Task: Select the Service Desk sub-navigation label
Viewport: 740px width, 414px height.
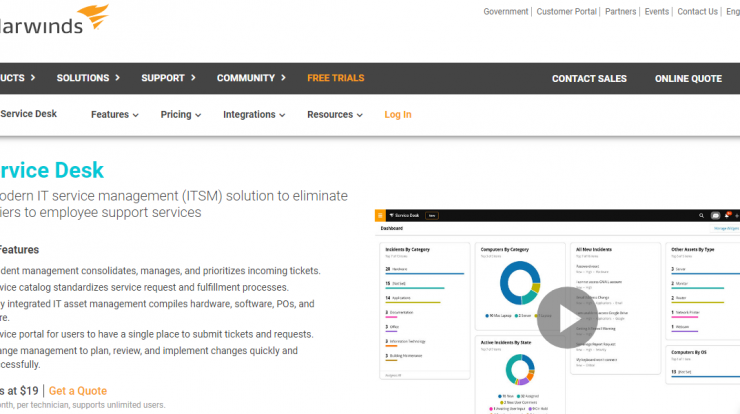Action: [28, 114]
